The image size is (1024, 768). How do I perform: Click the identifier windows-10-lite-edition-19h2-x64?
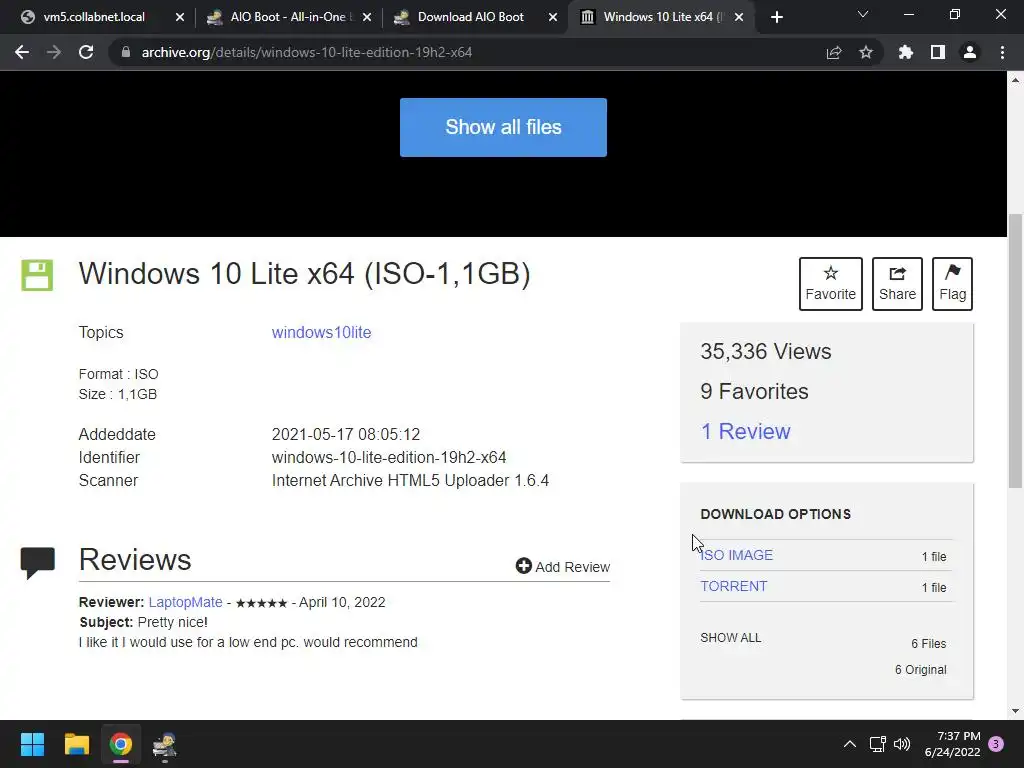pos(389,457)
